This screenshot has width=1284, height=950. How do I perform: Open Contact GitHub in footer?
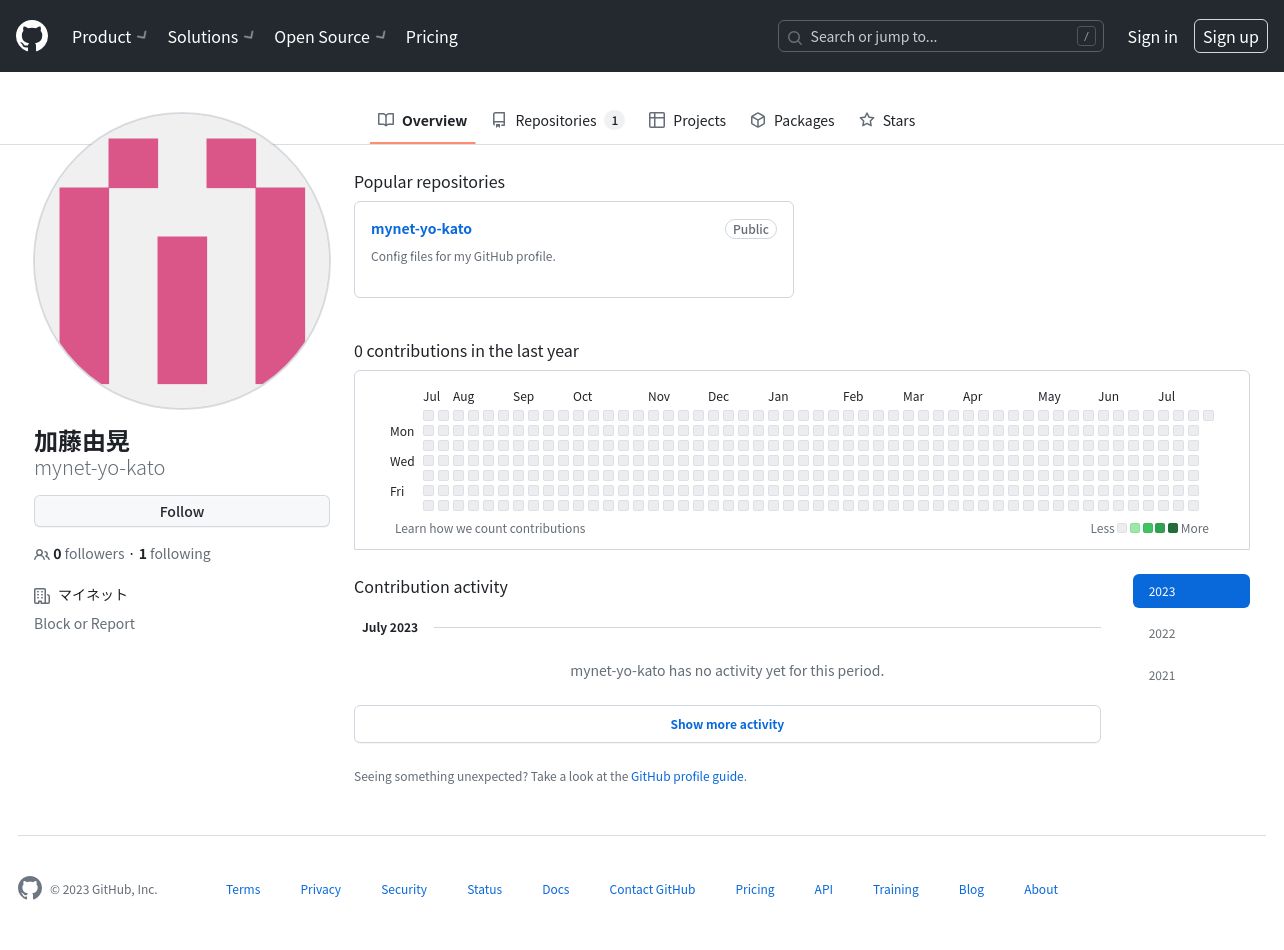pyautogui.click(x=652, y=889)
